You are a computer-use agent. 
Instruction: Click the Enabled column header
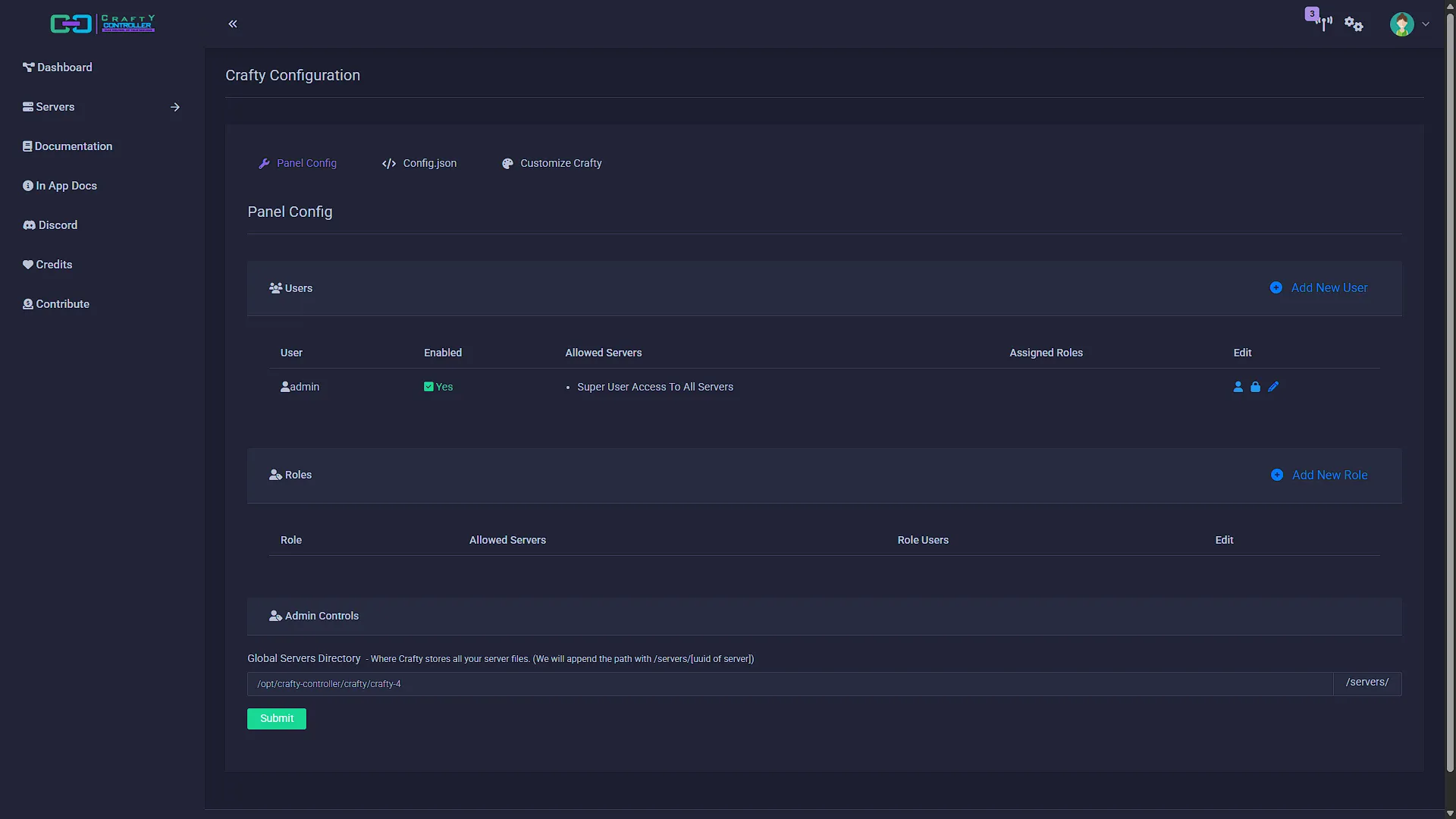click(443, 353)
